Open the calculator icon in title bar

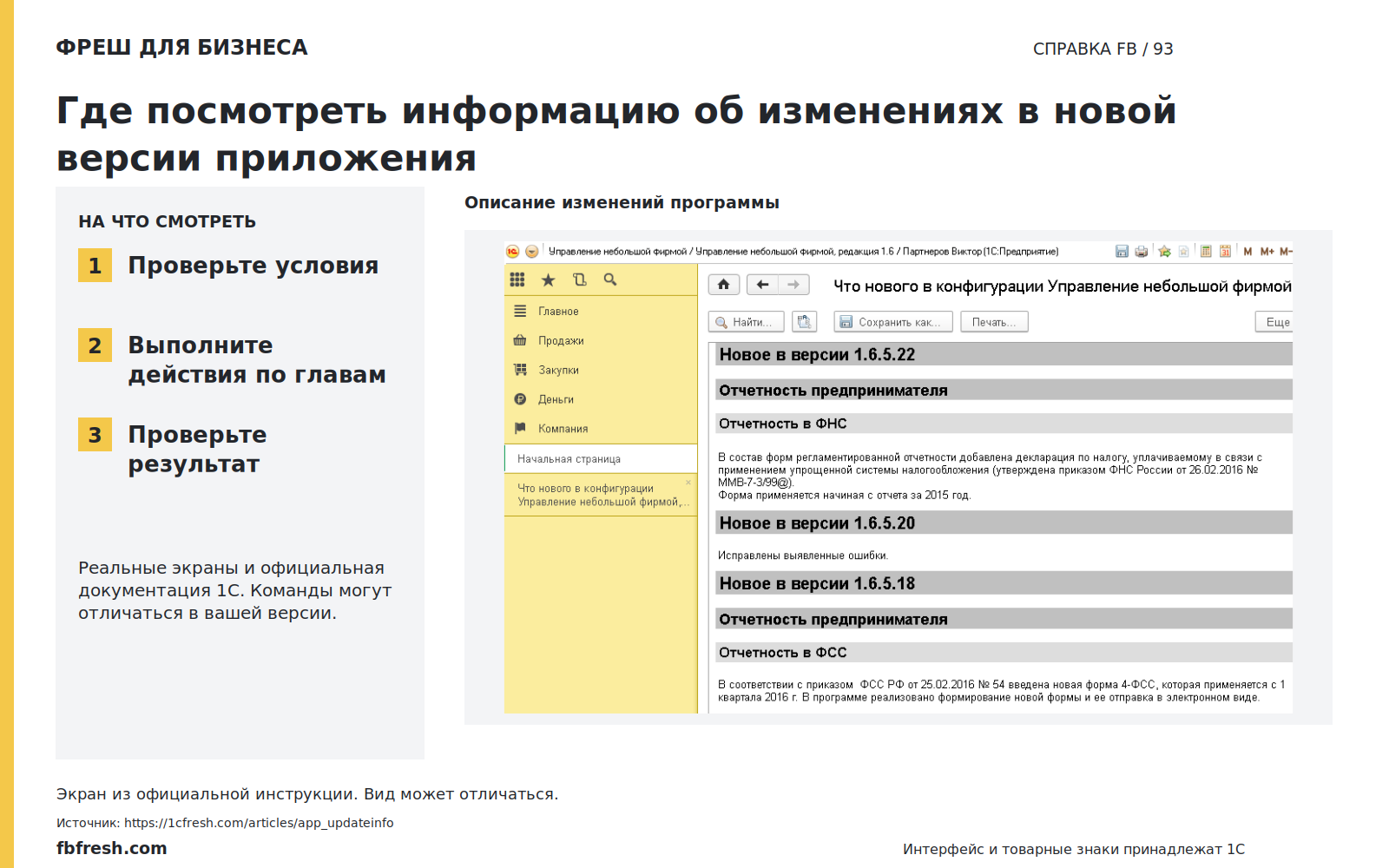coord(1206,252)
